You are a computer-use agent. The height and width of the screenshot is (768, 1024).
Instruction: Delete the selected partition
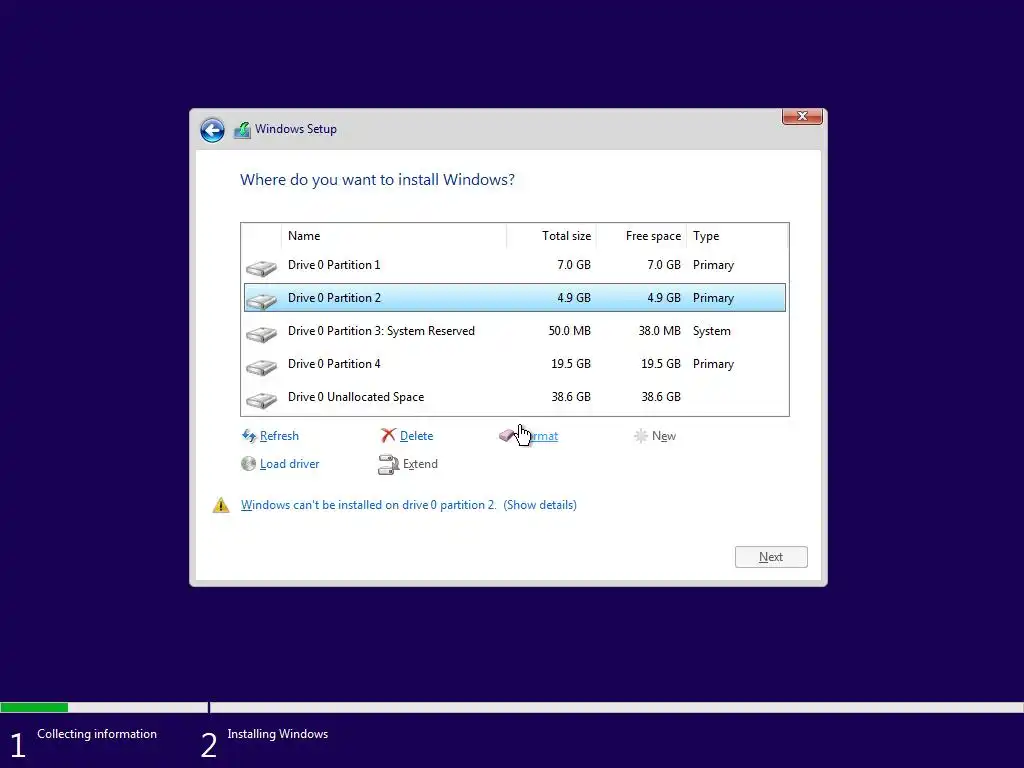click(416, 436)
